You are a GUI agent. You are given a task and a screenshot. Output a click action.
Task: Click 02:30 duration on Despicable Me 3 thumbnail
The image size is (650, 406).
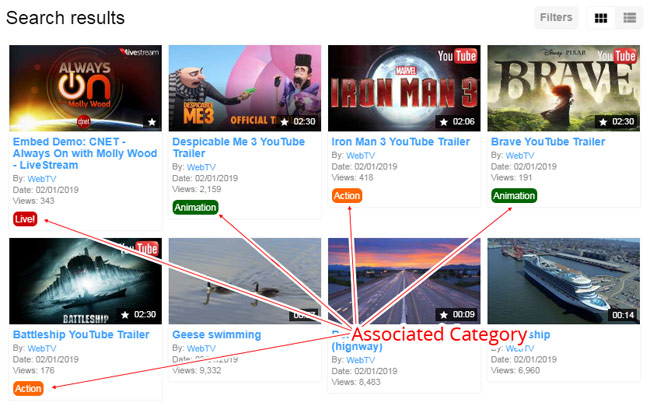tap(304, 122)
